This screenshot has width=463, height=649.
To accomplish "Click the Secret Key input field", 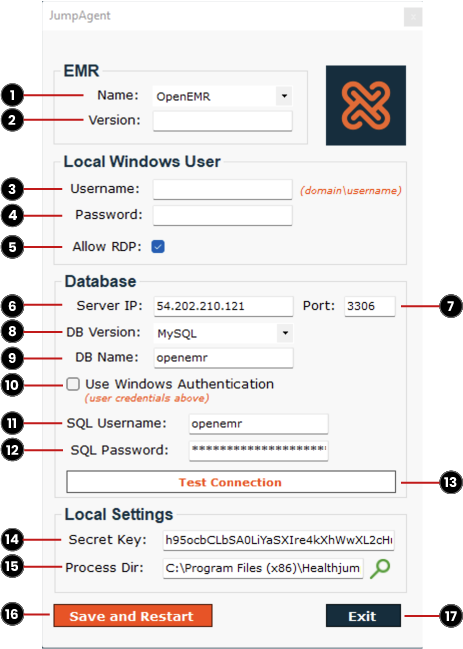I will coord(278,540).
